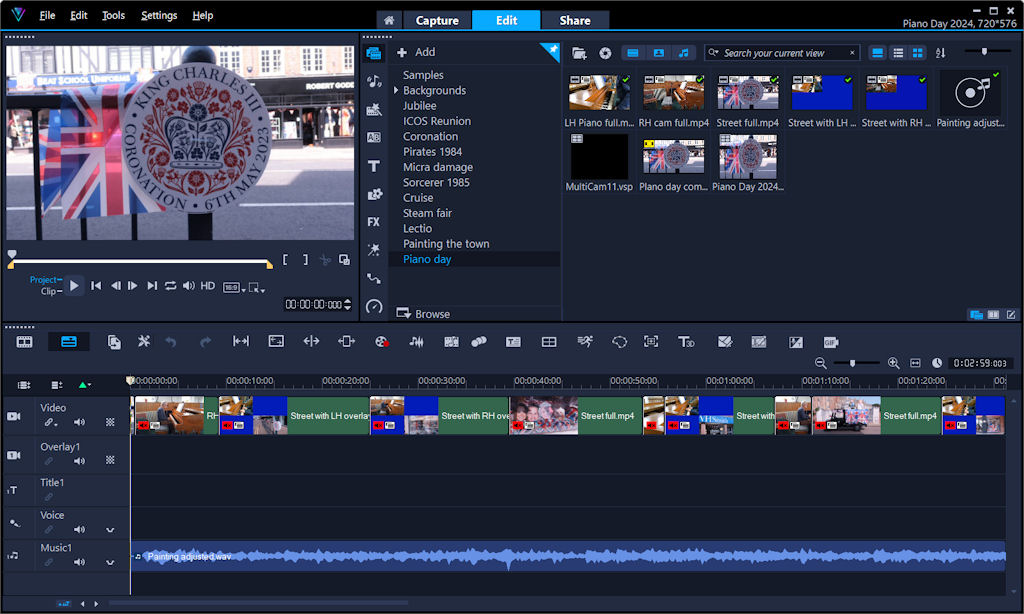The height and width of the screenshot is (614, 1024).
Task: Click Add to create a new library folder
Action: (x=416, y=52)
